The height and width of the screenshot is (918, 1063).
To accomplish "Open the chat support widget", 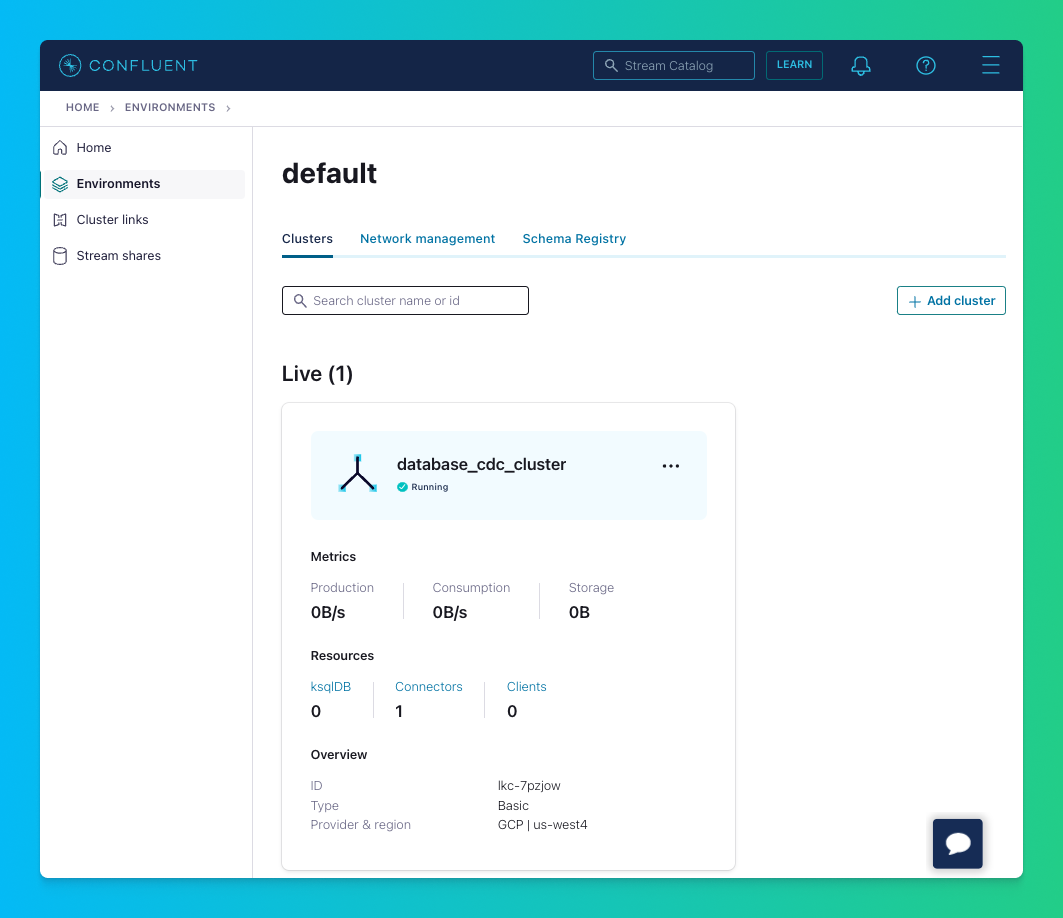I will click(x=957, y=843).
